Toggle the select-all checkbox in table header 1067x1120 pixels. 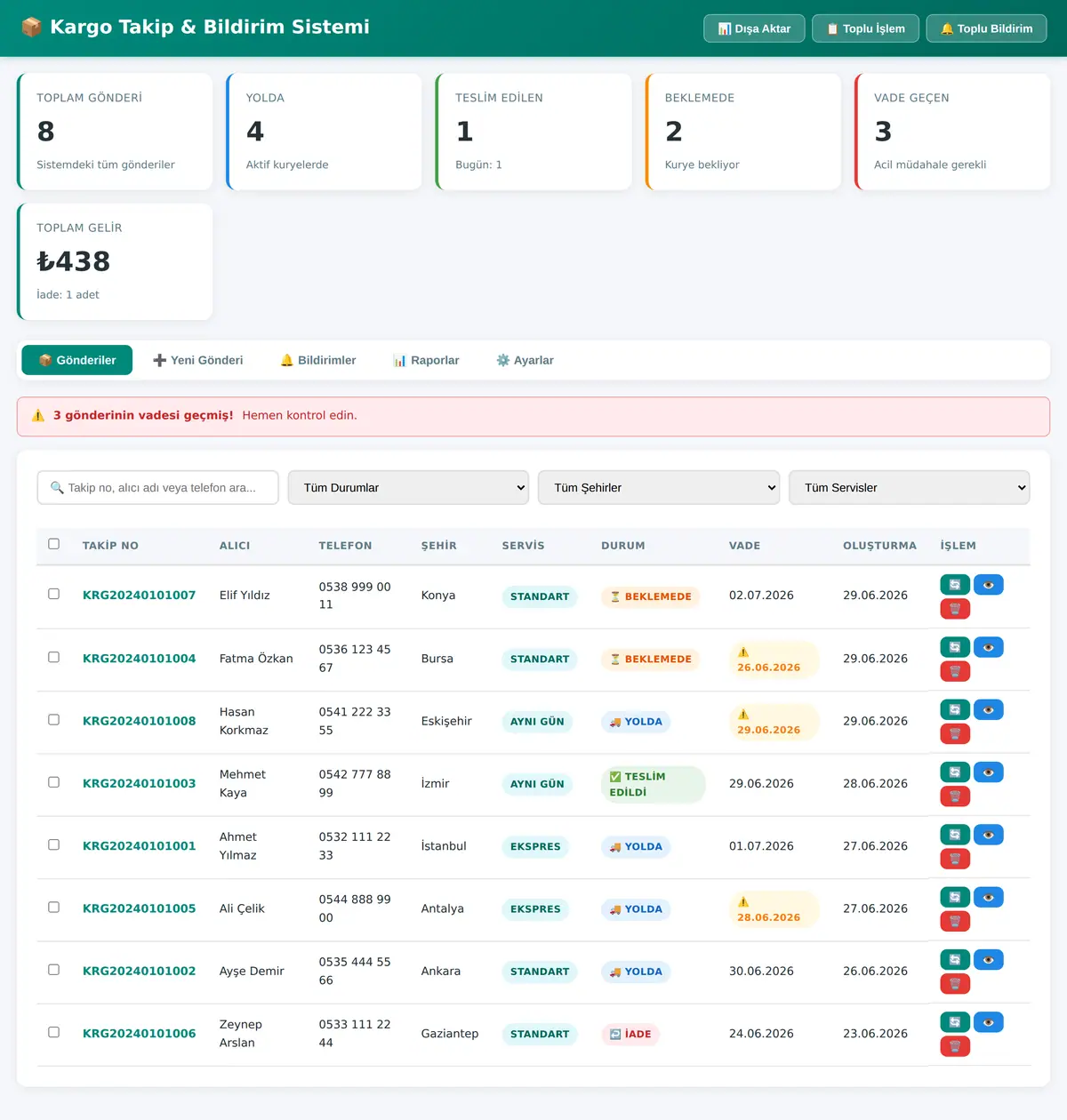54,544
